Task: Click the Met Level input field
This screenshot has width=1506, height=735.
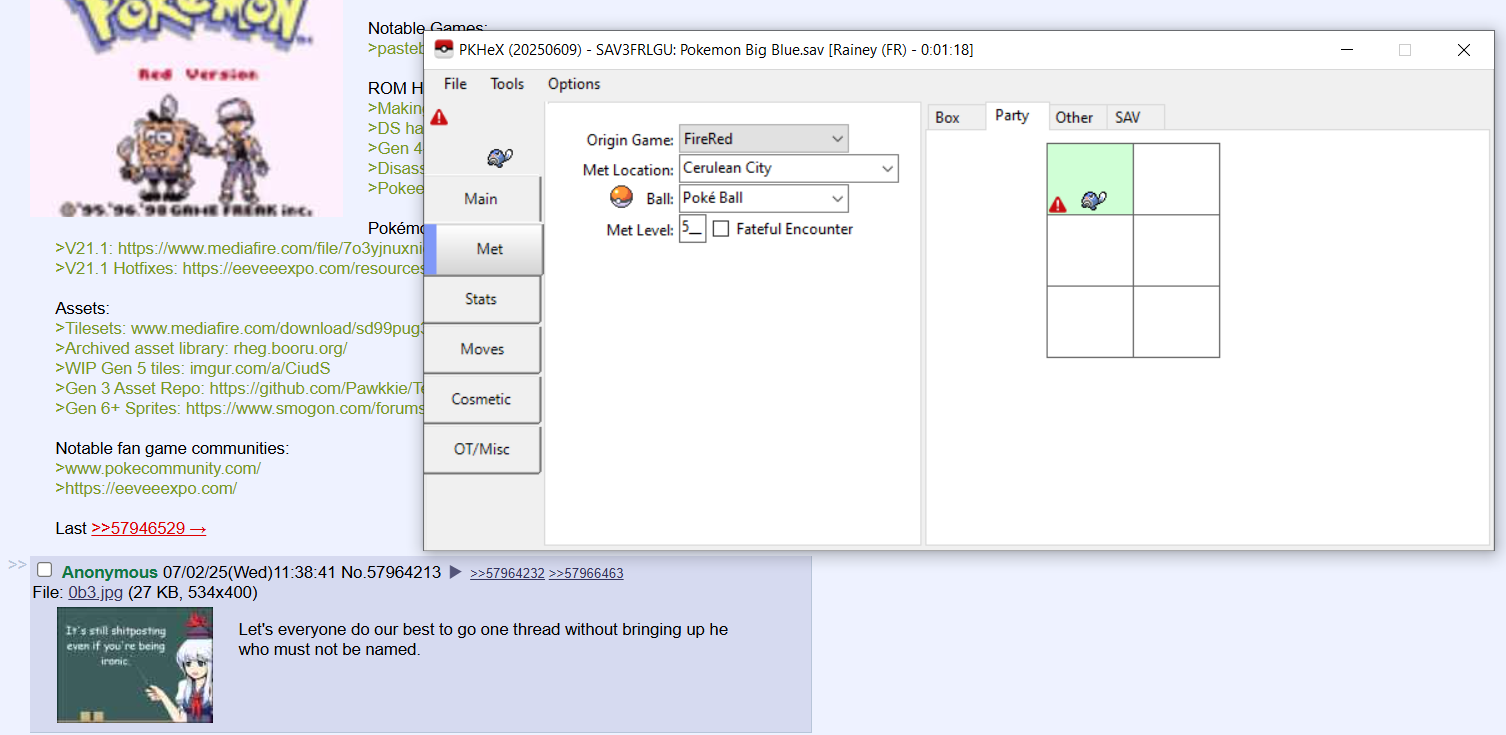Action: [x=693, y=229]
